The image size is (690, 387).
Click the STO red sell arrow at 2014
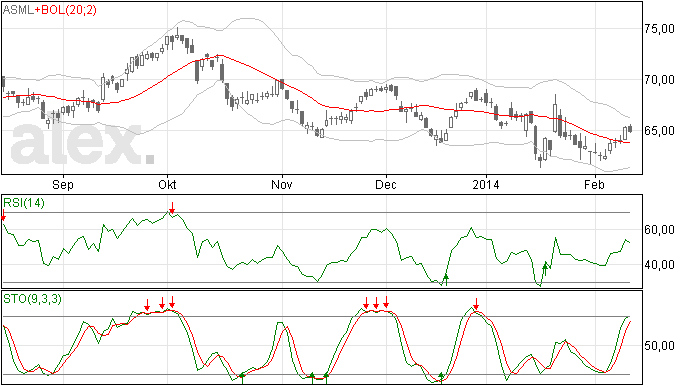(x=476, y=304)
